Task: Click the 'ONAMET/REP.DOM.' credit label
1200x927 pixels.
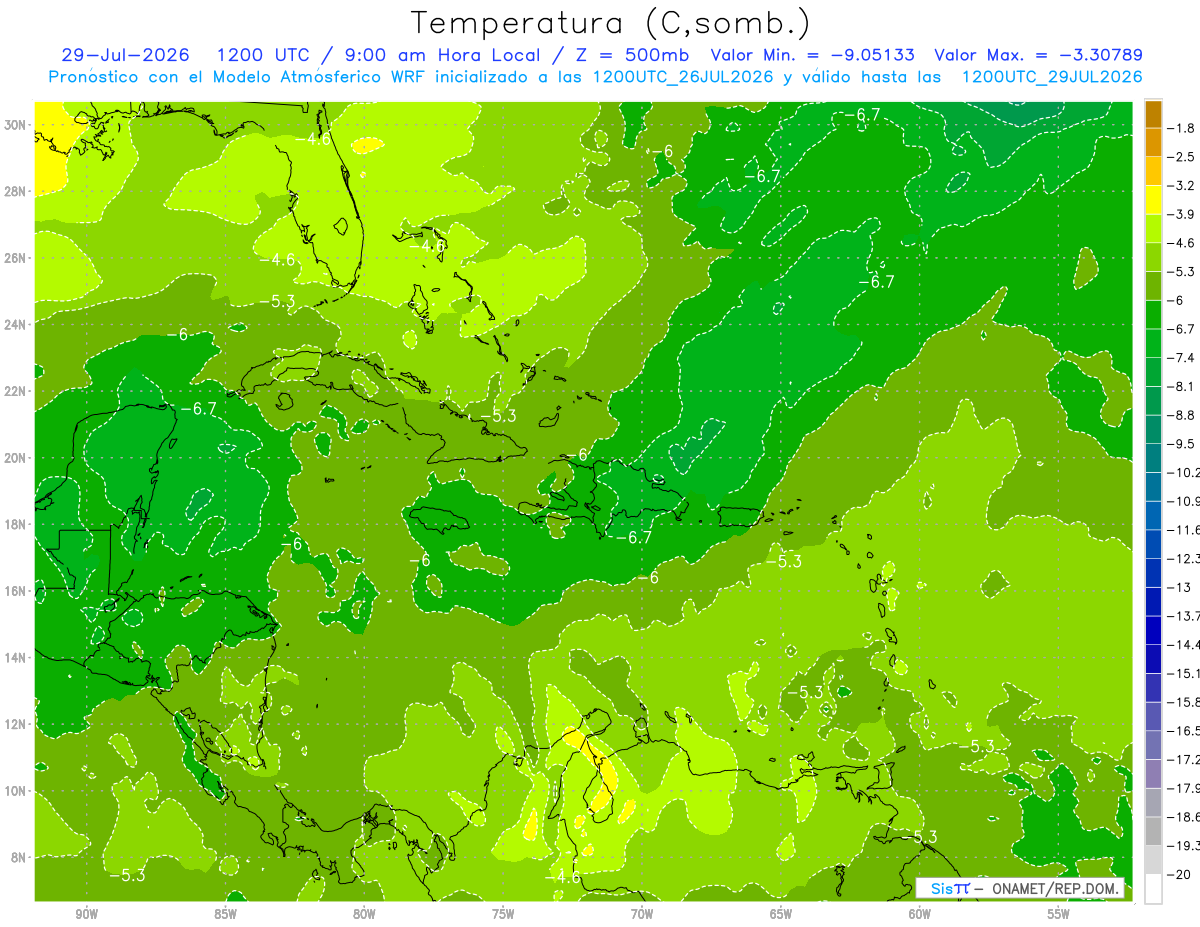Action: pyautogui.click(x=1058, y=888)
